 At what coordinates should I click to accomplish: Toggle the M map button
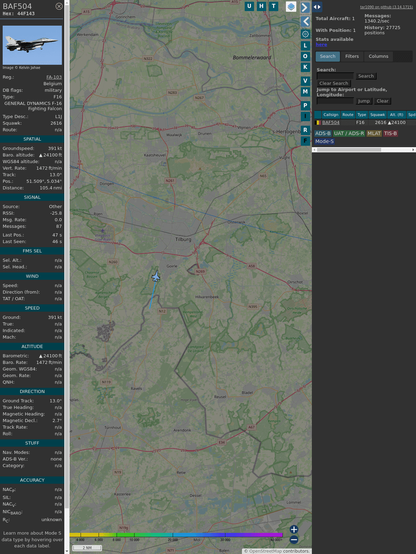click(305, 92)
